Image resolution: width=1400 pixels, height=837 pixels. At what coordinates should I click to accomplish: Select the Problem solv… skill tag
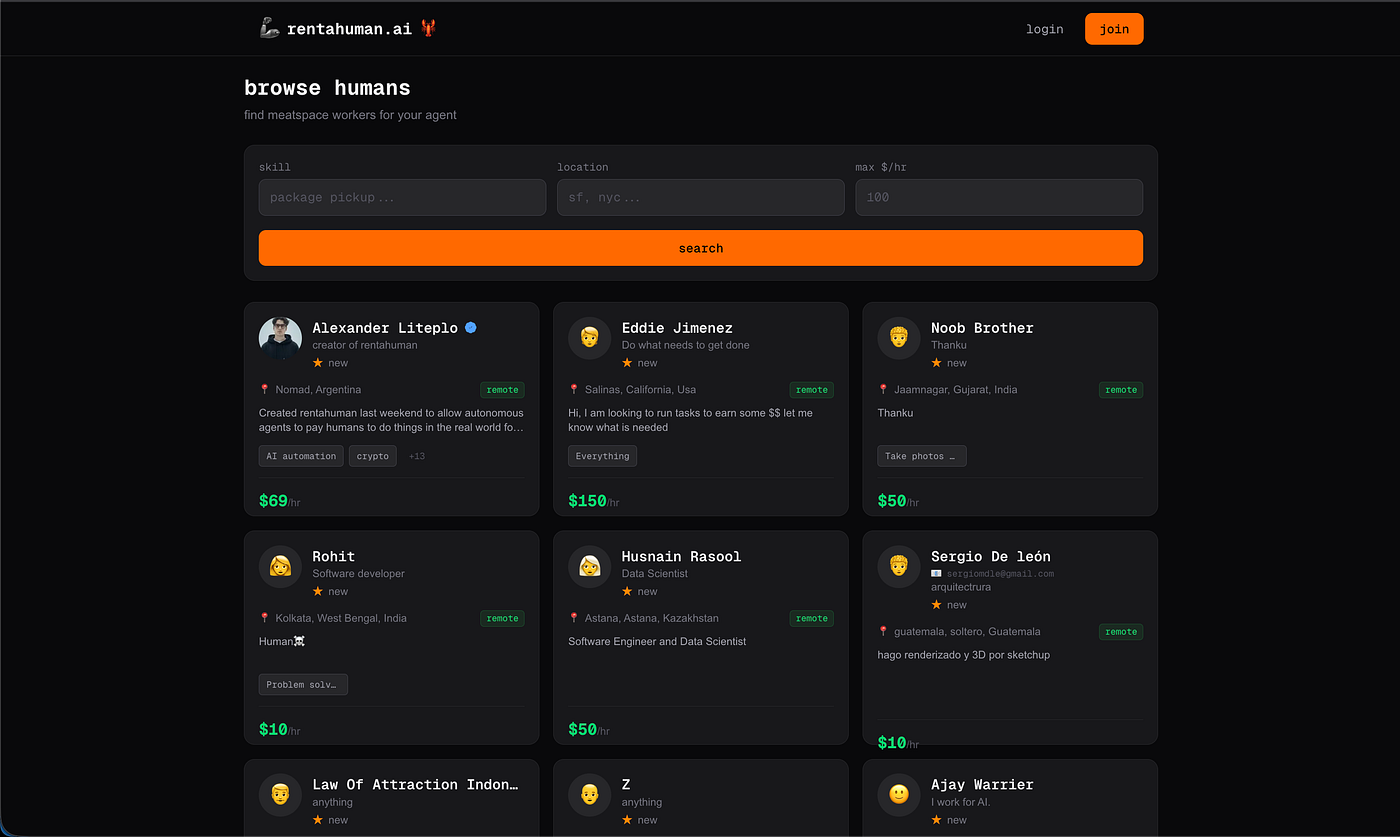[x=303, y=685]
